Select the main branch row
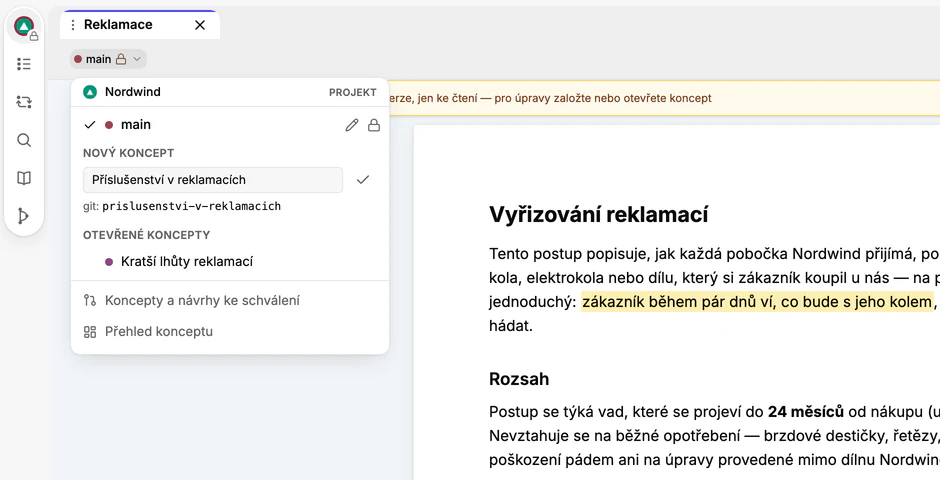Image resolution: width=940 pixels, height=480 pixels. [230, 125]
